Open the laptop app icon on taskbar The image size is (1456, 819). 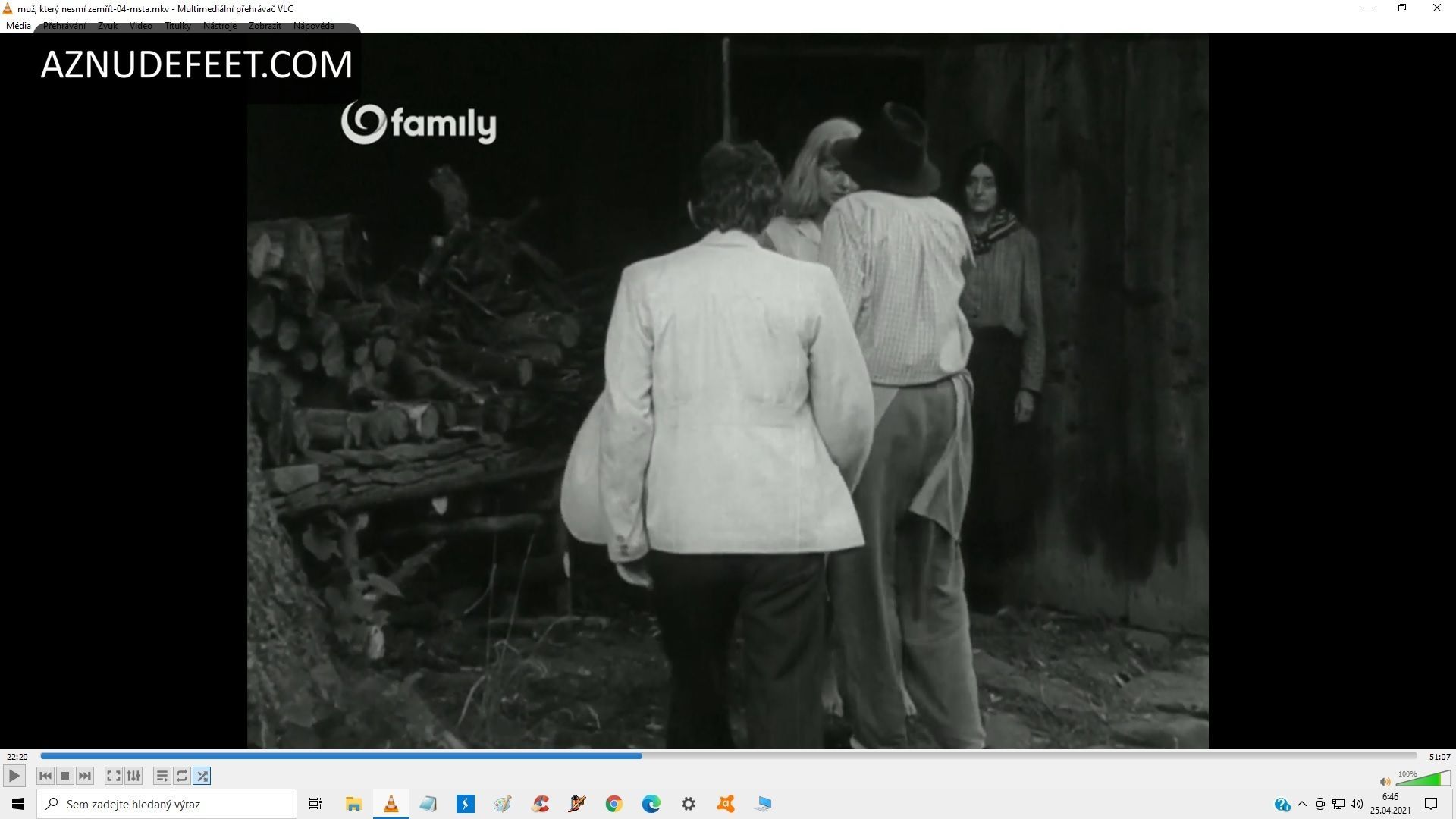pos(763,804)
